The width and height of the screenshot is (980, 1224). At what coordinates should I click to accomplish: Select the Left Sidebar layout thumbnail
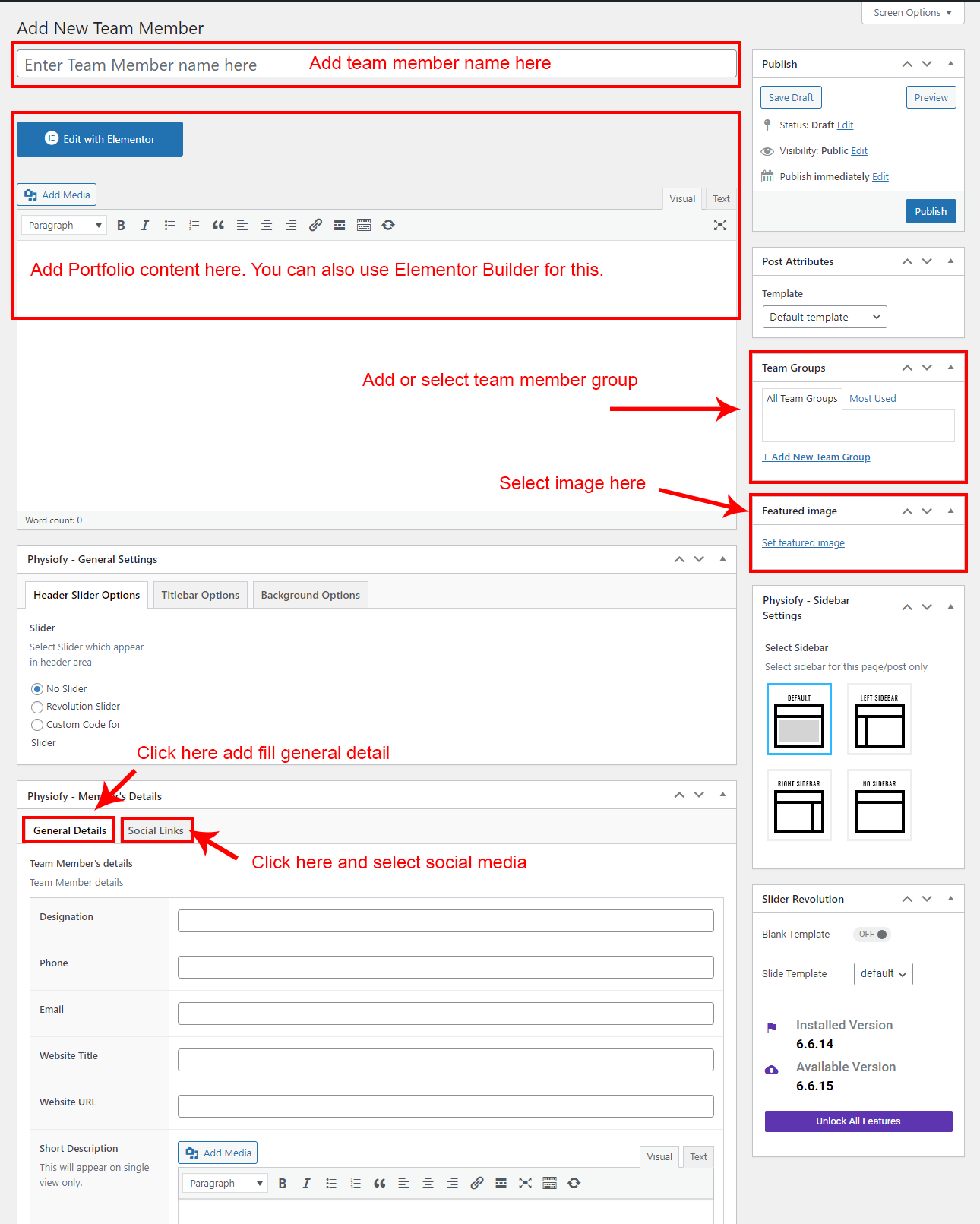[x=879, y=719]
